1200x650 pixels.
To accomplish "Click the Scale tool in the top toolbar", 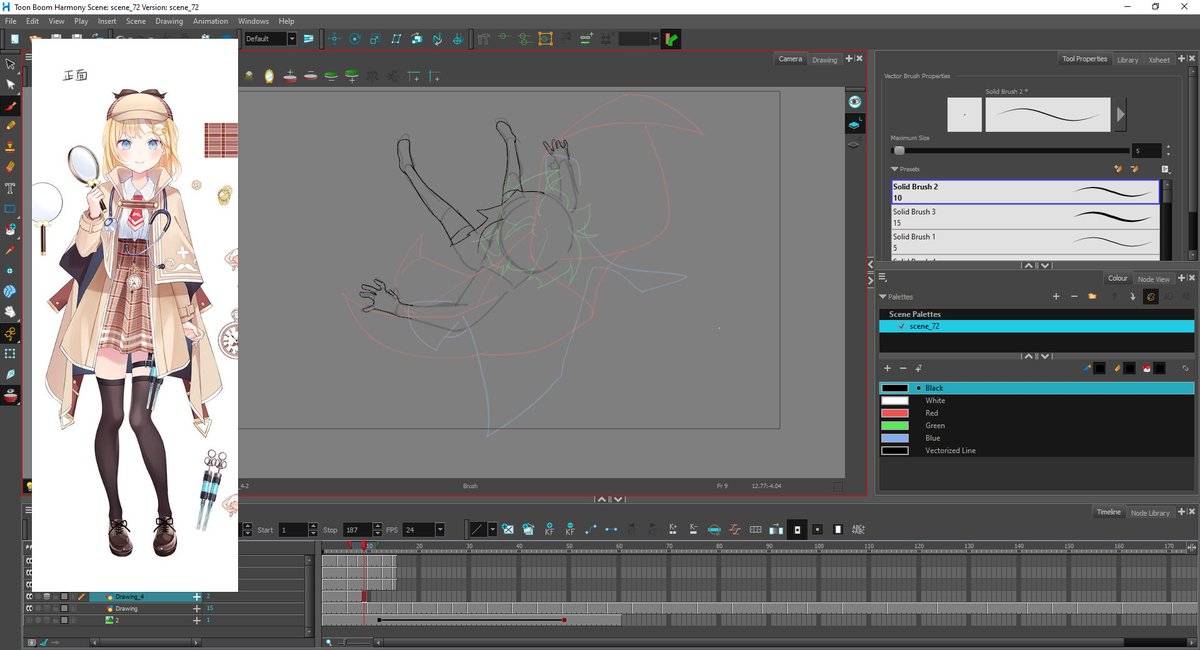I will click(375, 39).
